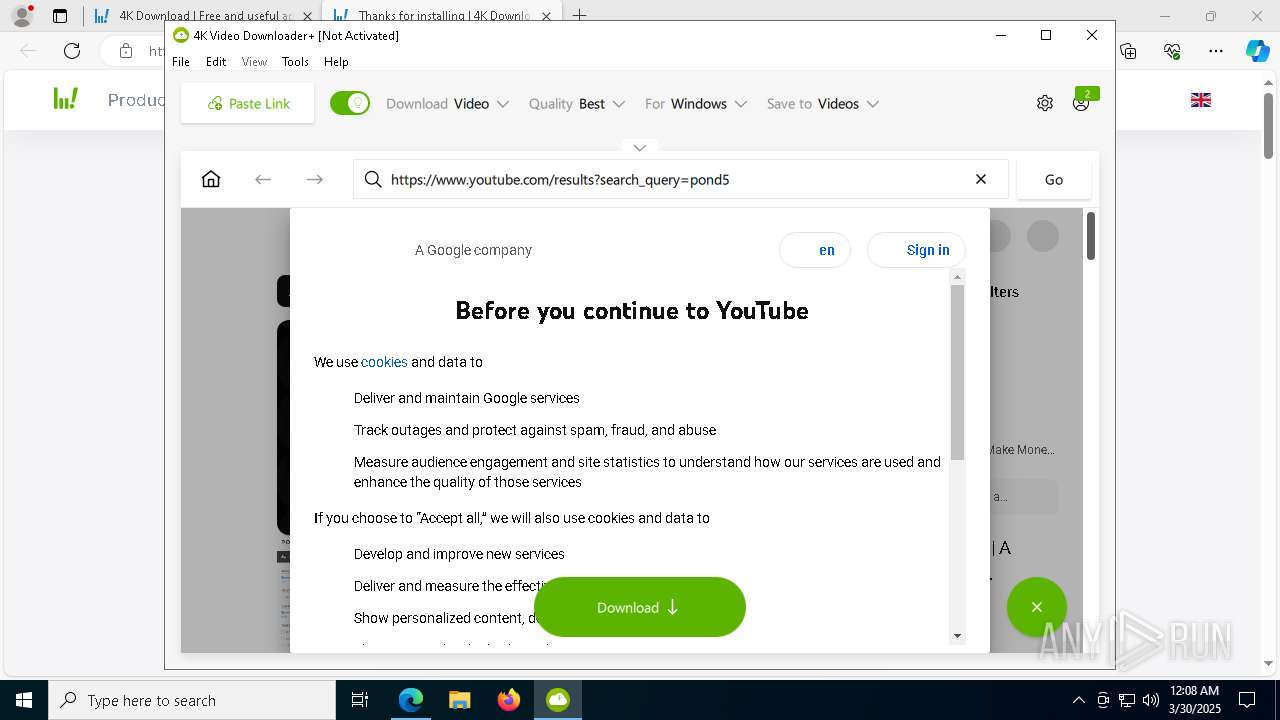
Task: Click the UK flag language selector
Action: (1201, 100)
